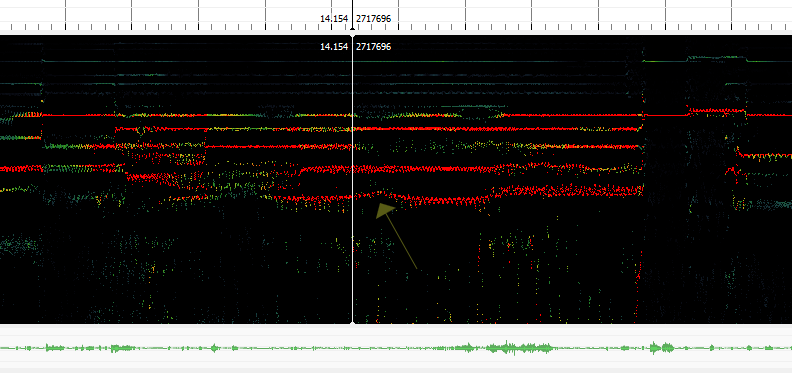Screen dimensions: 792x373
Task: Click the short raised red segment on the upper right
Action: (x=717, y=110)
